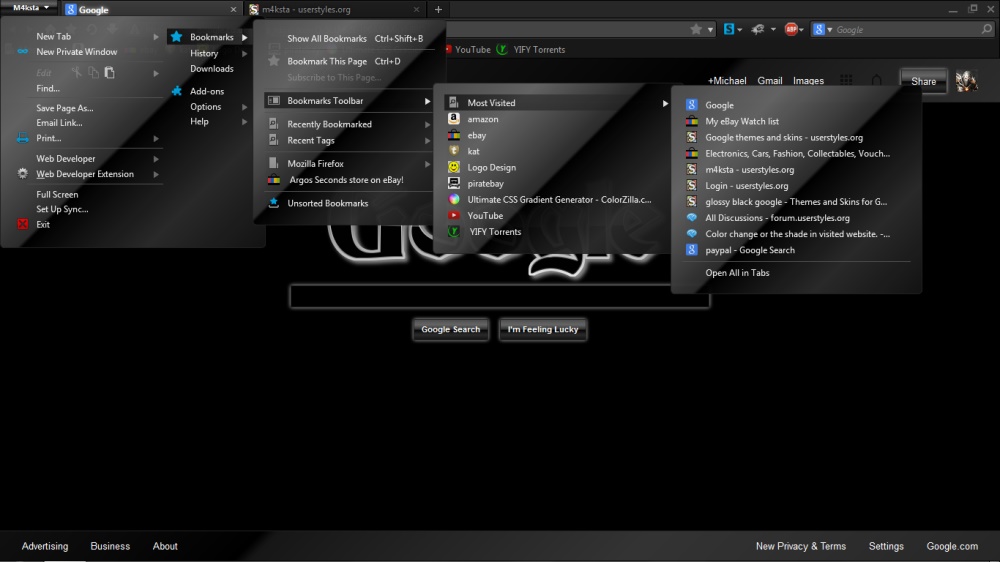Expand the New Tab submenu arrow
Screen dimensions: 1000x562
point(156,37)
